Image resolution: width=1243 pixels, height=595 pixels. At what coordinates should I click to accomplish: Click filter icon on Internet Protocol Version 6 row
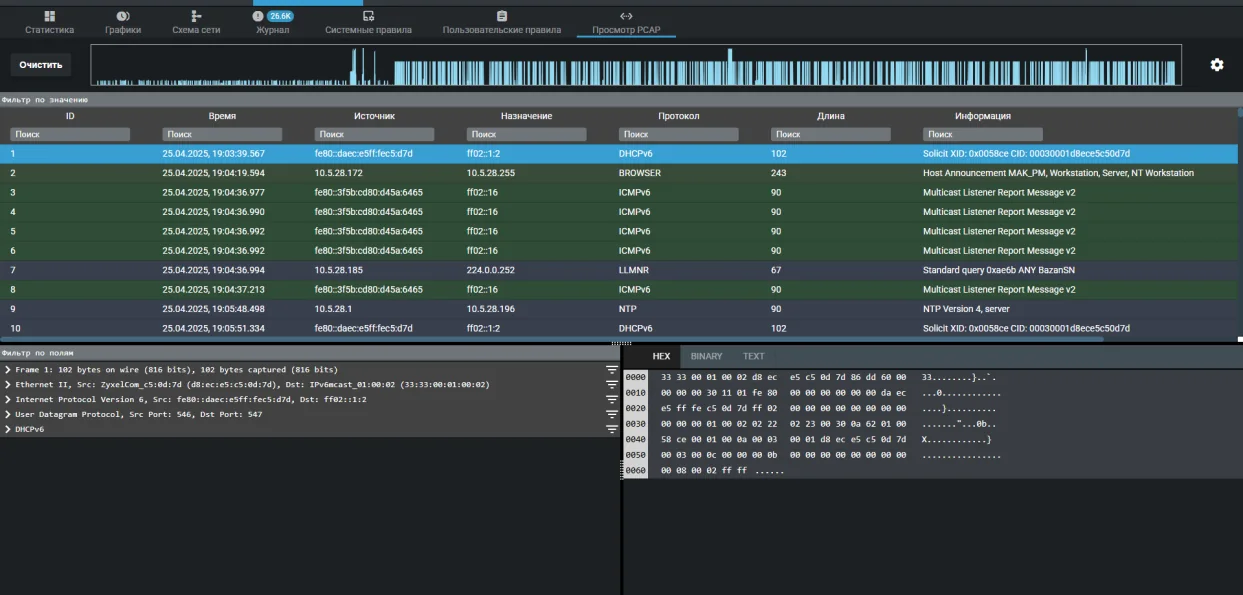pyautogui.click(x=611, y=400)
